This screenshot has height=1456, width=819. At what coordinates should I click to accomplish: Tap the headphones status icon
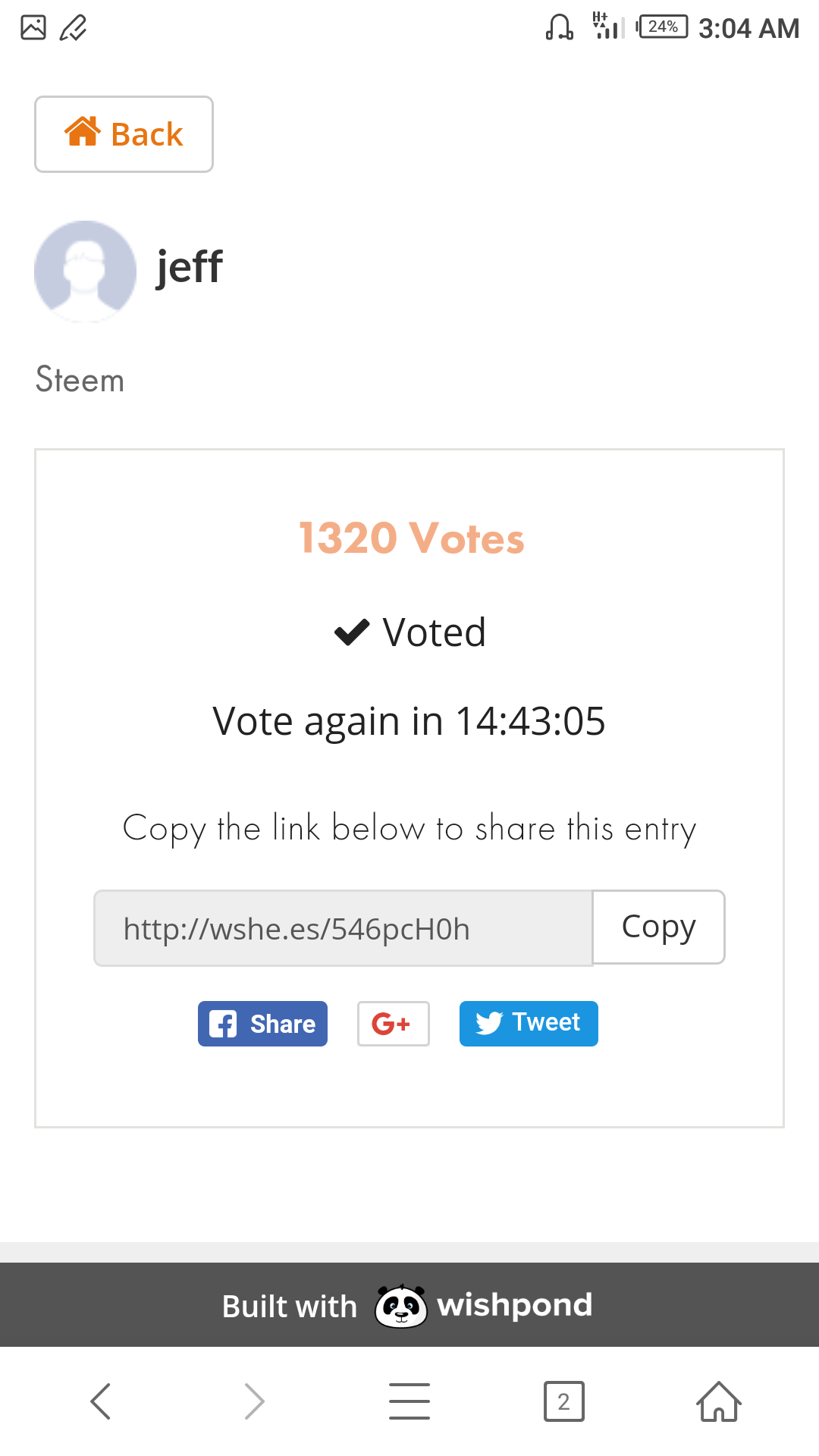tap(560, 28)
